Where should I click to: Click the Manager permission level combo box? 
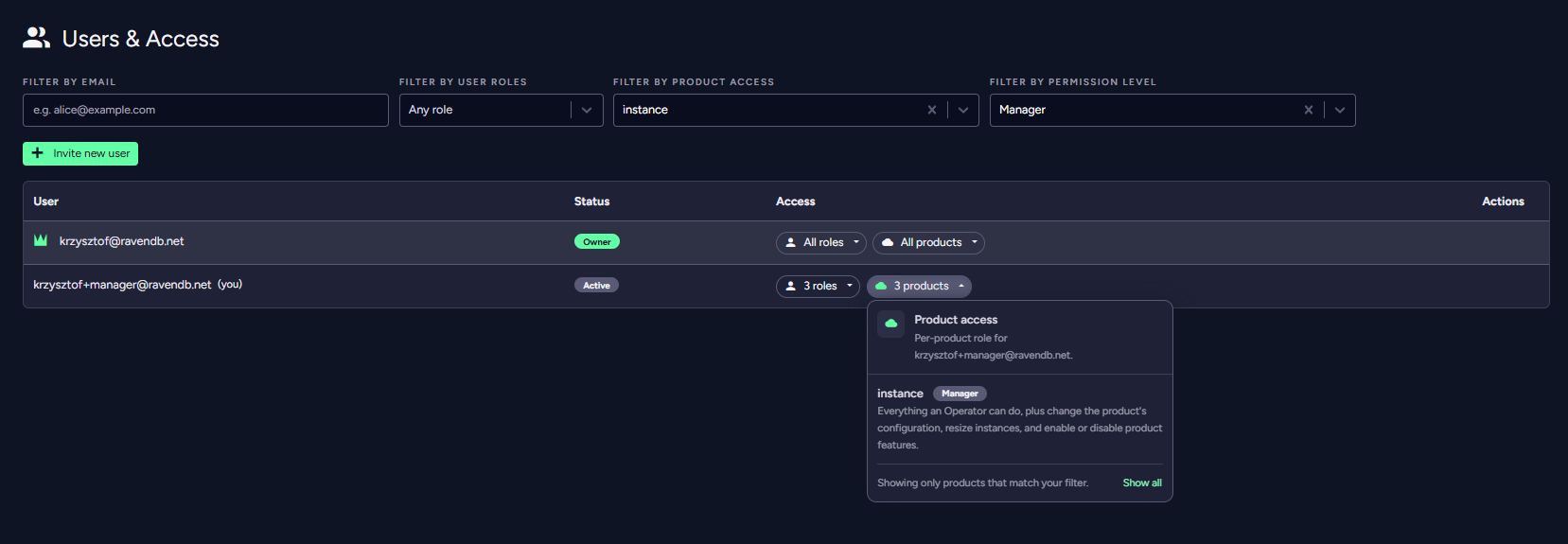pyautogui.click(x=1172, y=110)
